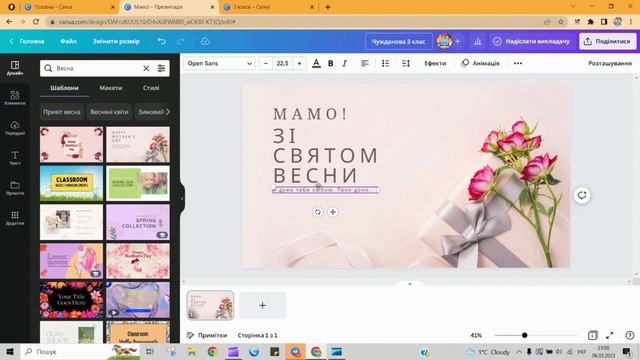Open the grid view icon

(x=592, y=335)
